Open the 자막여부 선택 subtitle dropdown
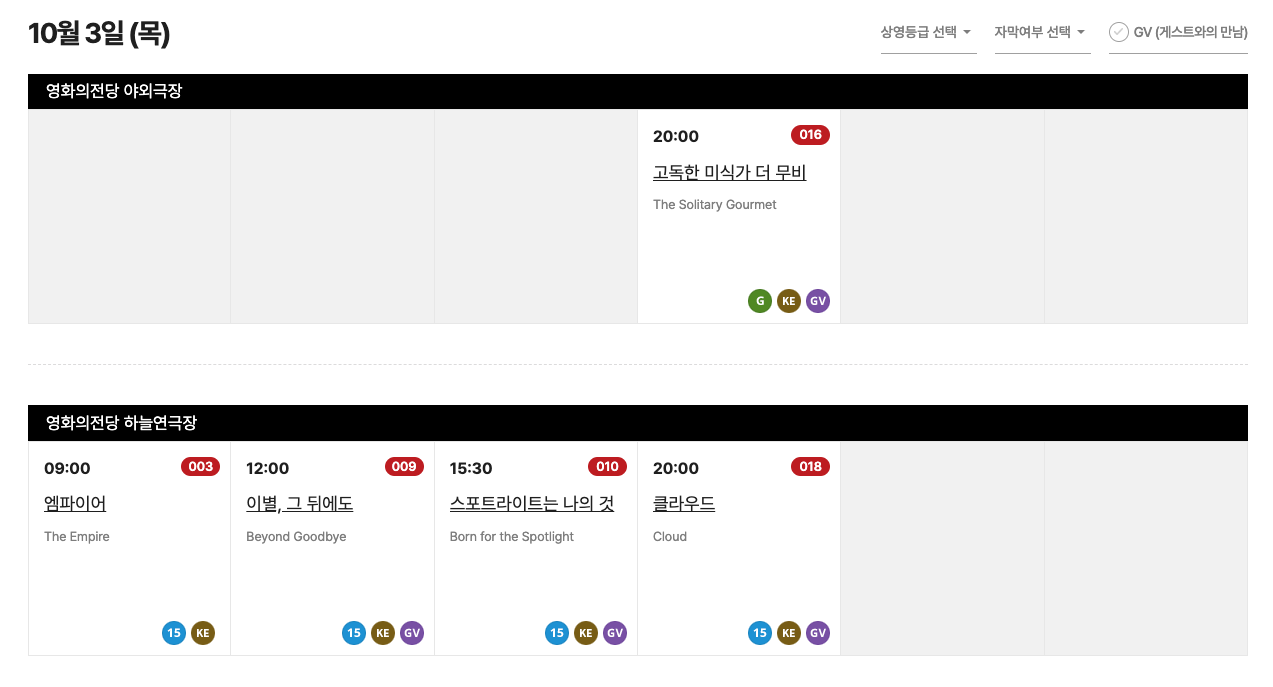 coord(1042,33)
